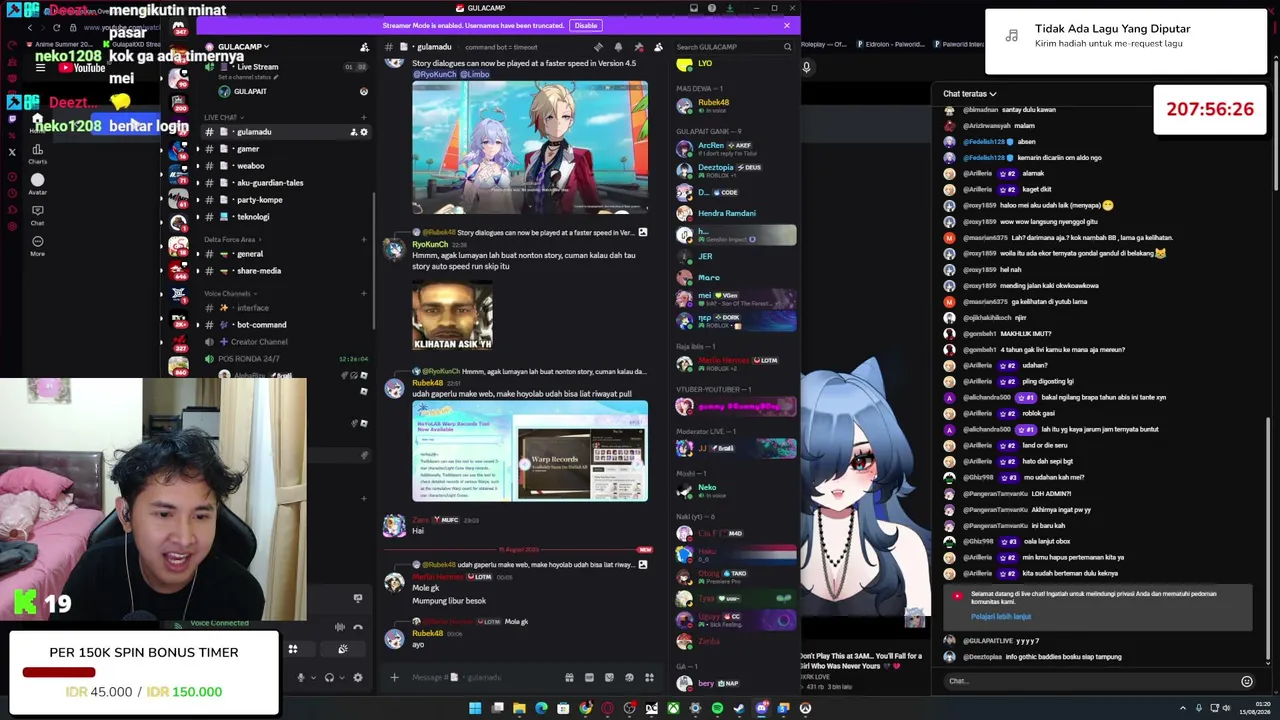Open Discord user settings gear
Screen dimensions: 1280x720
pyautogui.click(x=358, y=678)
